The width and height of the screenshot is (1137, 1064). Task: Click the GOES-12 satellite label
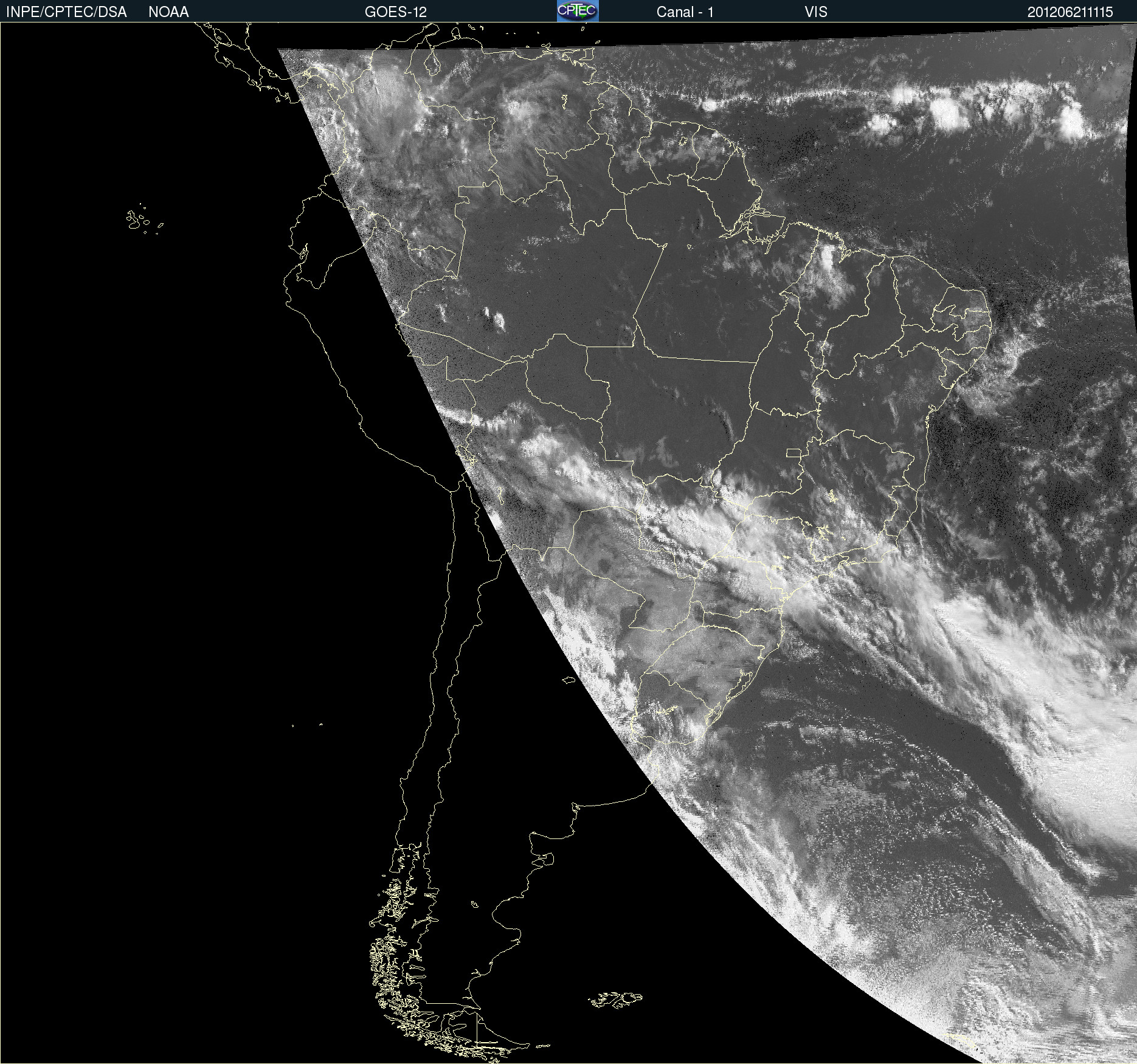[396, 12]
